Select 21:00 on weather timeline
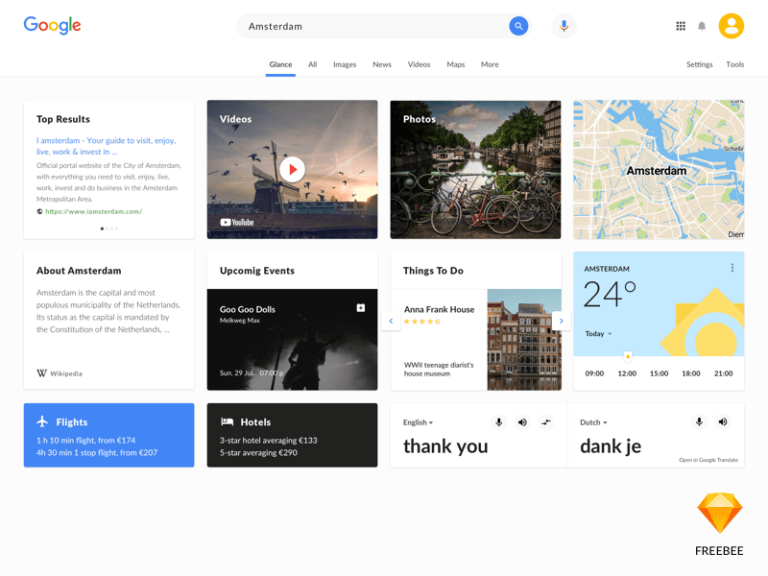 pyautogui.click(x=723, y=373)
